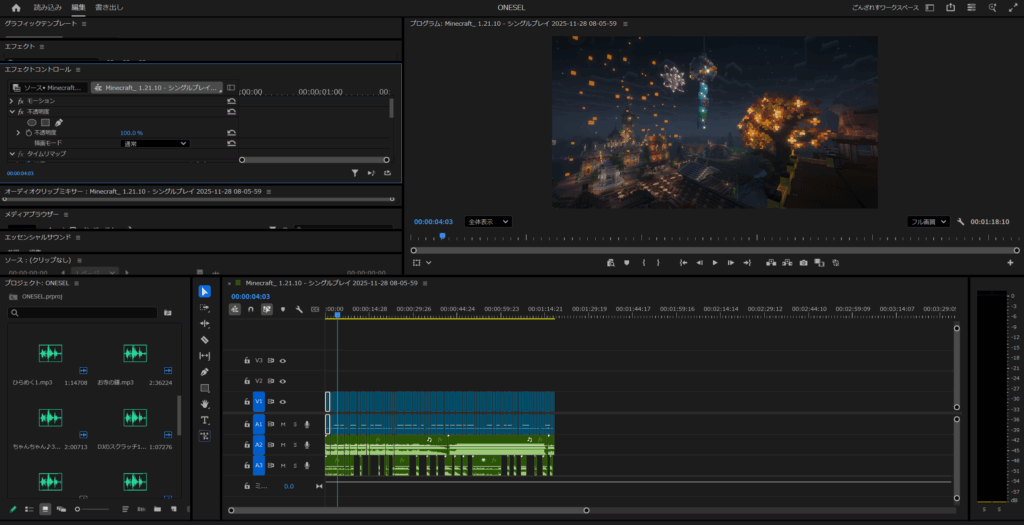Open the zoom level dropdown in Program Monitor
The width and height of the screenshot is (1024, 525).
pyautogui.click(x=488, y=222)
